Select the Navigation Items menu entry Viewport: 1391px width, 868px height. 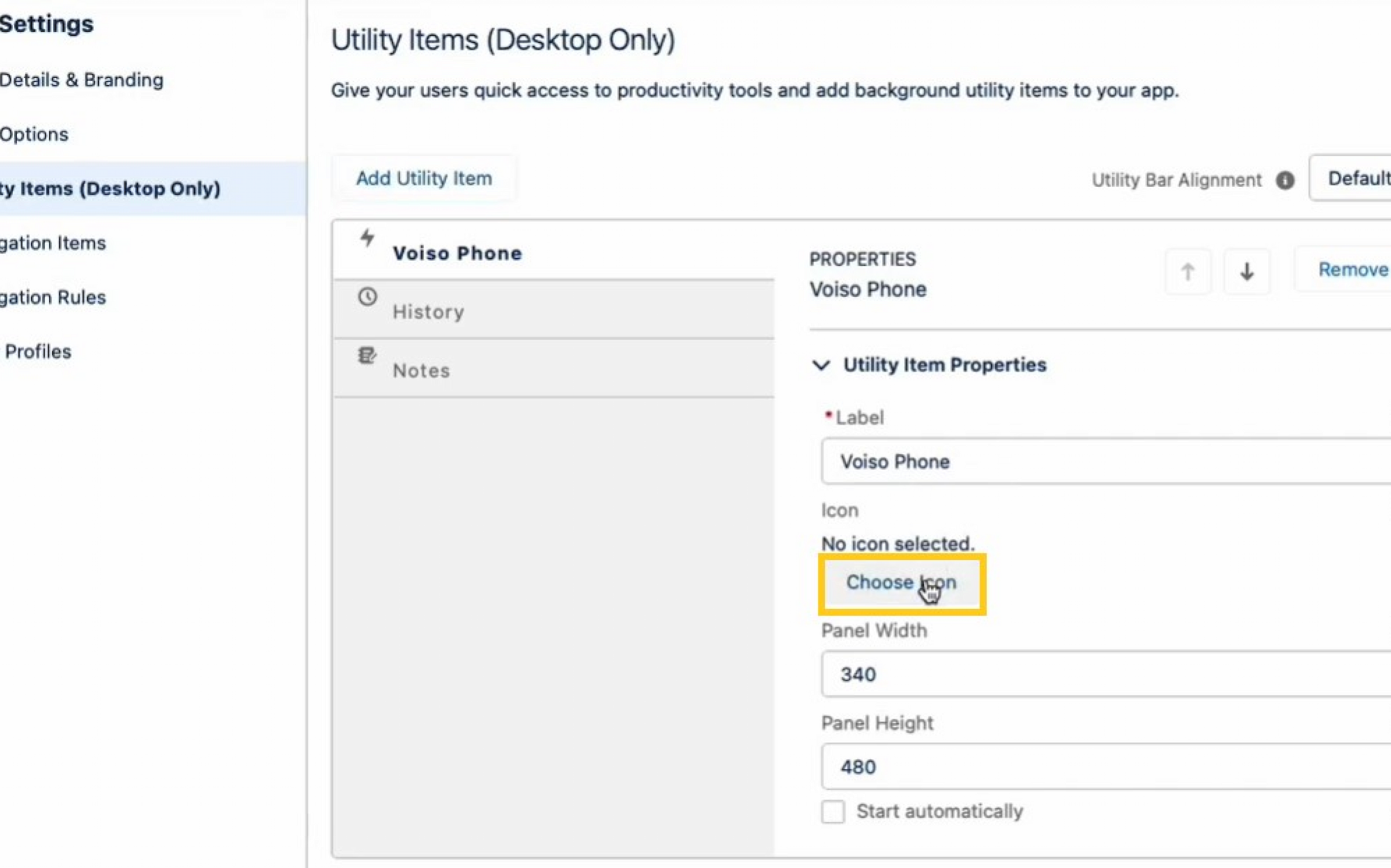(52, 242)
